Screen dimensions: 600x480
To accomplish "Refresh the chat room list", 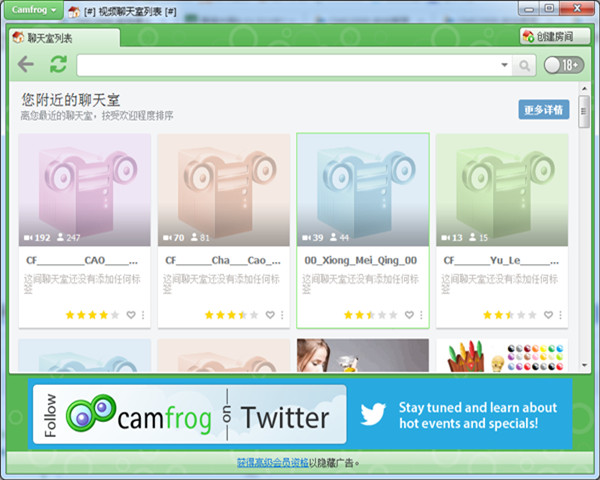I will pyautogui.click(x=58, y=65).
